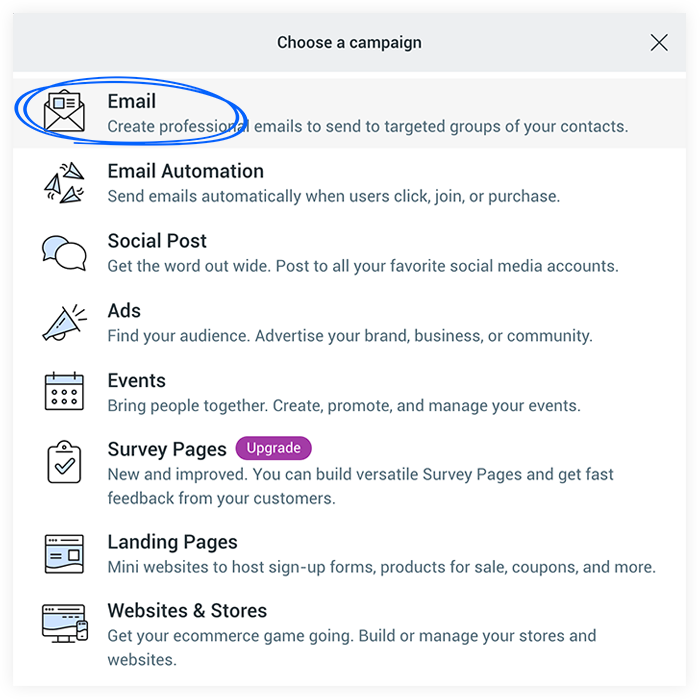
Task: Select the Ads campaign heading
Action: (x=124, y=311)
